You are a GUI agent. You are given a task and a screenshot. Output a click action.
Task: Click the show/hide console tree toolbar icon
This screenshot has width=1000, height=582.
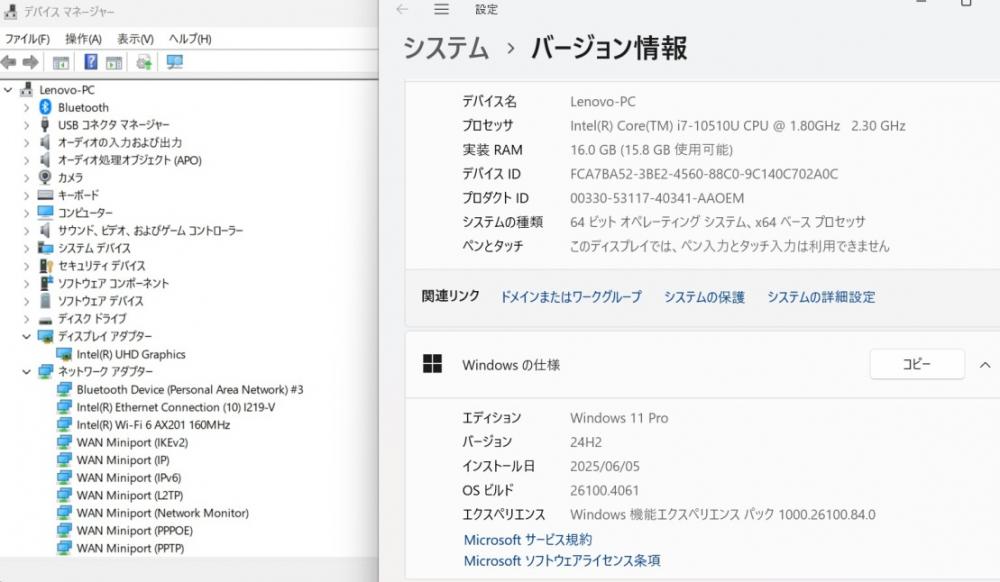pos(61,62)
